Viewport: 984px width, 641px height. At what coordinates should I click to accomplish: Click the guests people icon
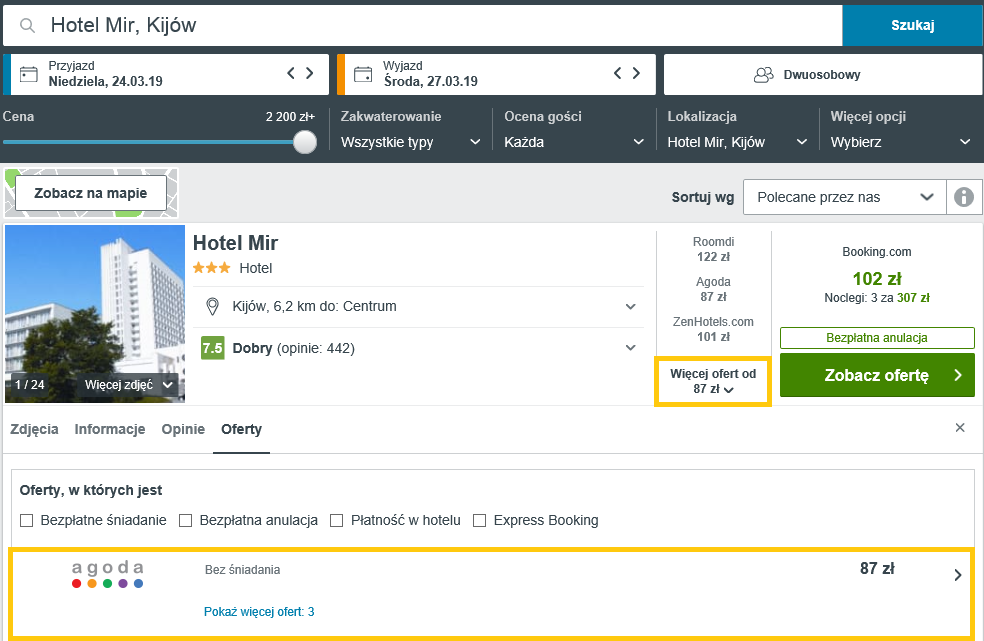click(x=764, y=75)
